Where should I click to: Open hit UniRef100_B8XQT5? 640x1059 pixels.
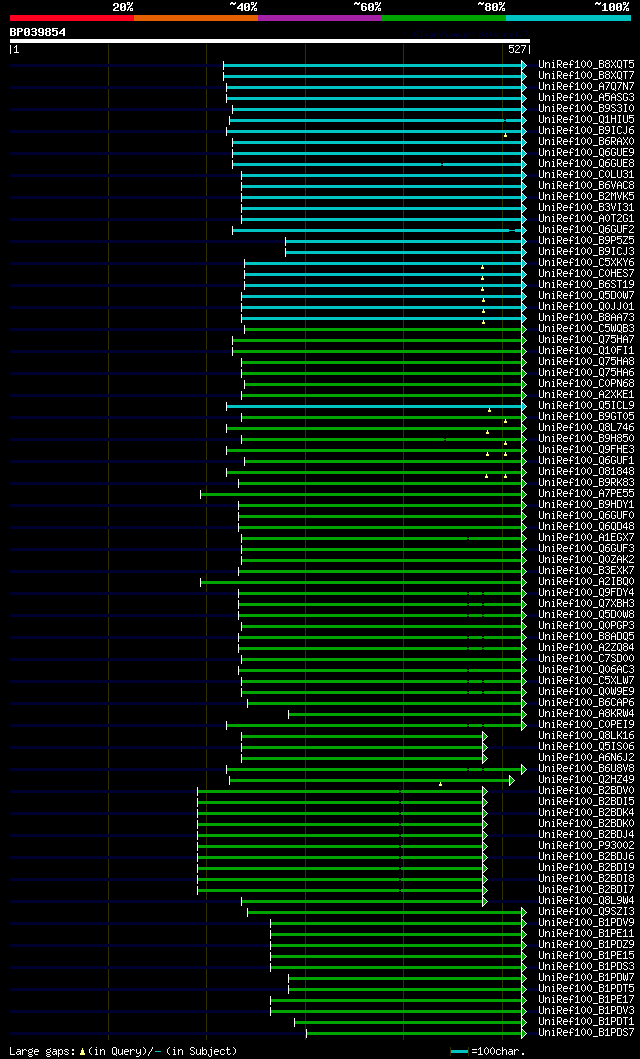pyautogui.click(x=586, y=64)
